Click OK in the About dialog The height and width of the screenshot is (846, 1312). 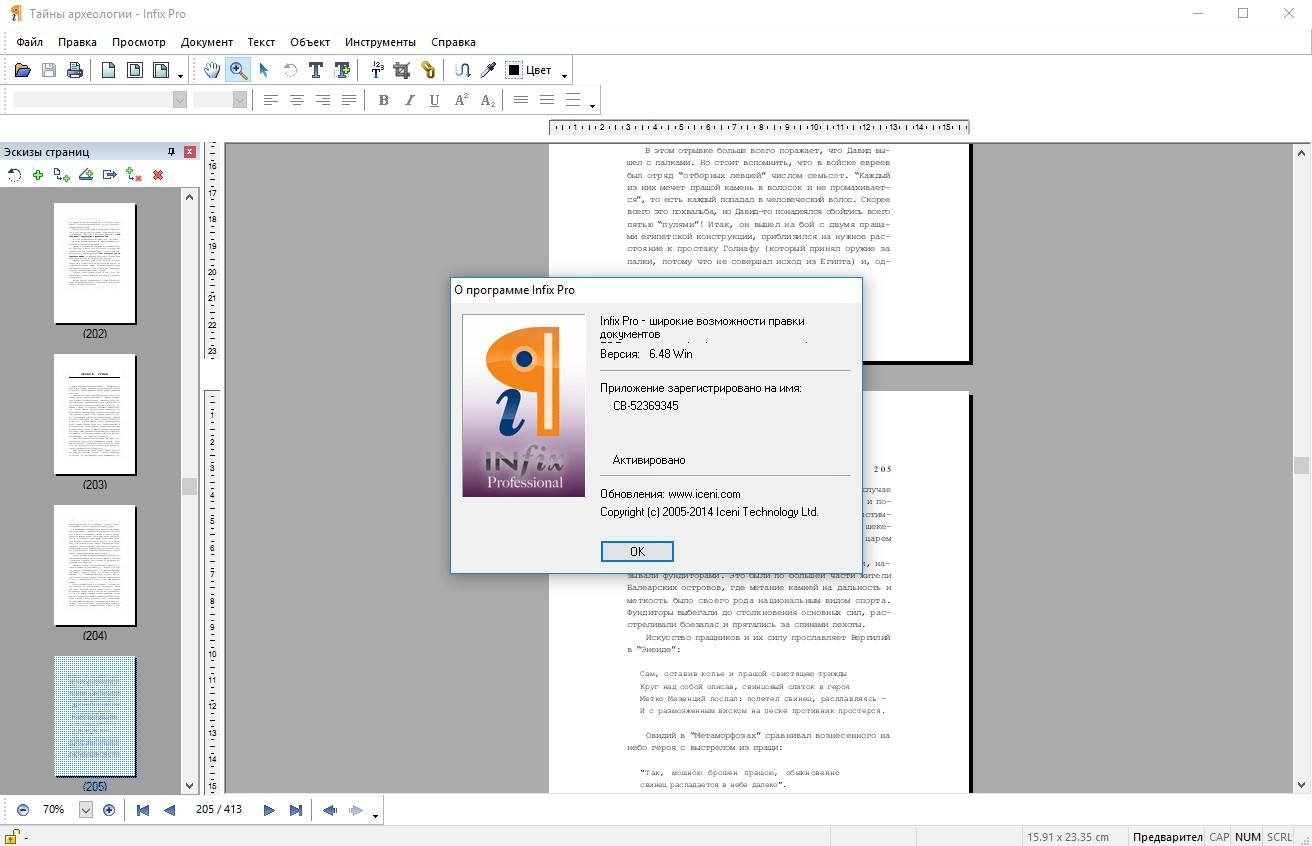(x=637, y=552)
